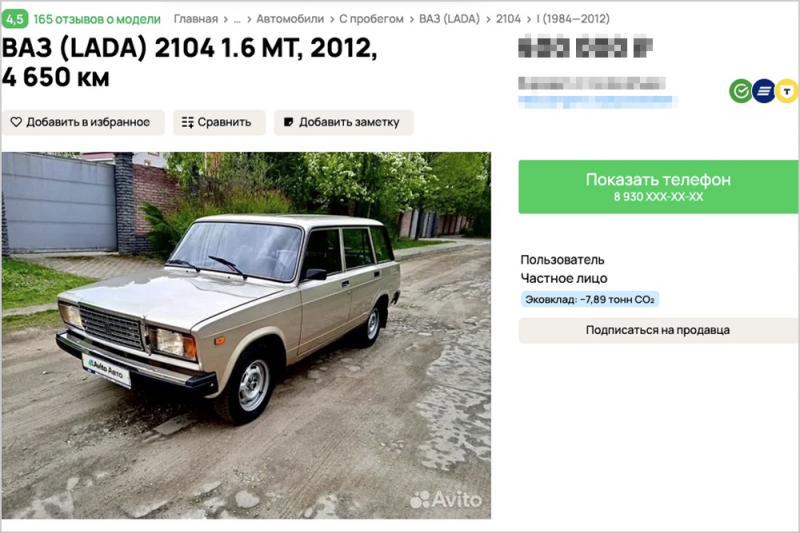
Task: Click the Avito watermark on the photo
Action: [x=445, y=500]
